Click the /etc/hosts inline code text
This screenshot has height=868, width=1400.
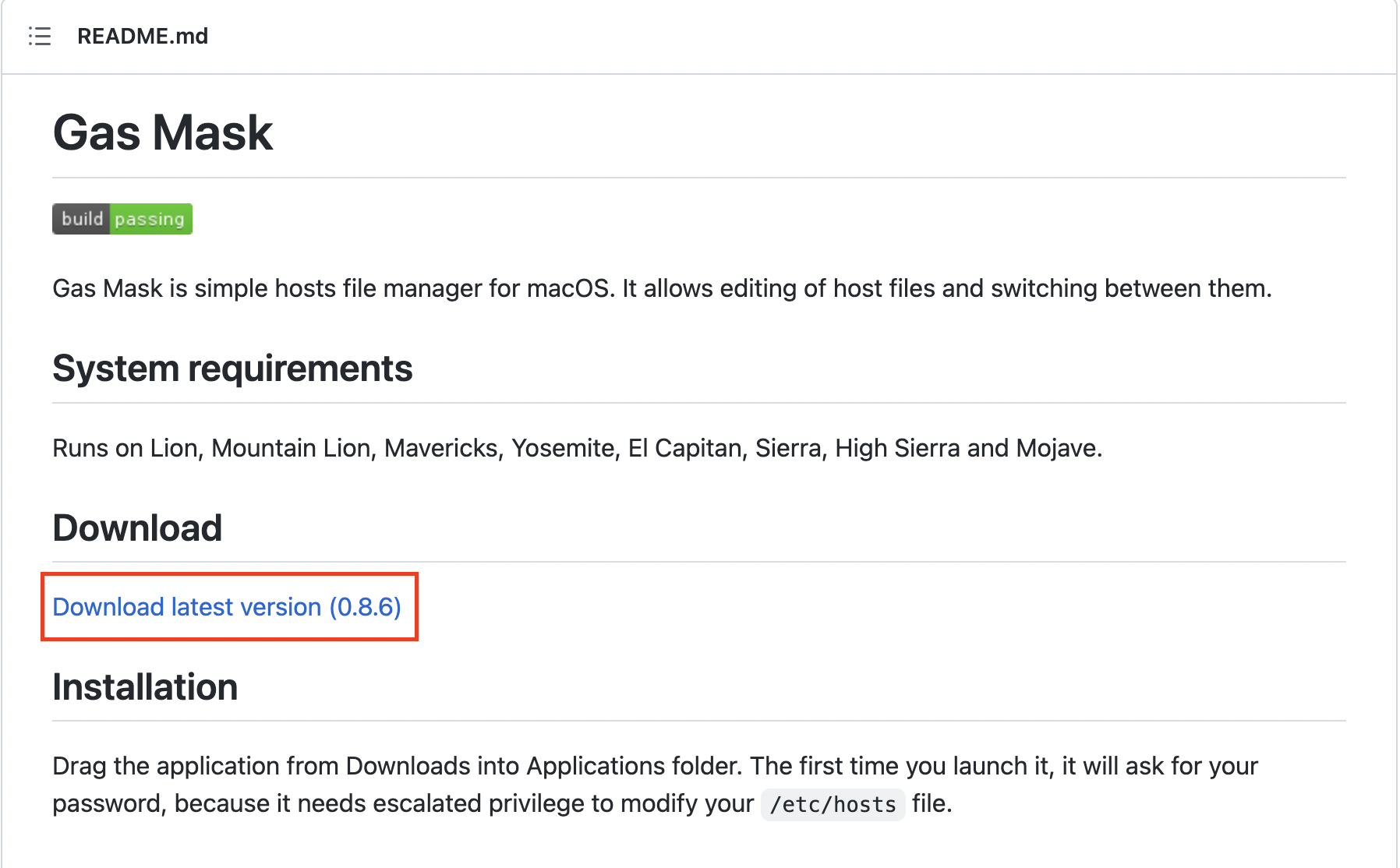[x=833, y=804]
